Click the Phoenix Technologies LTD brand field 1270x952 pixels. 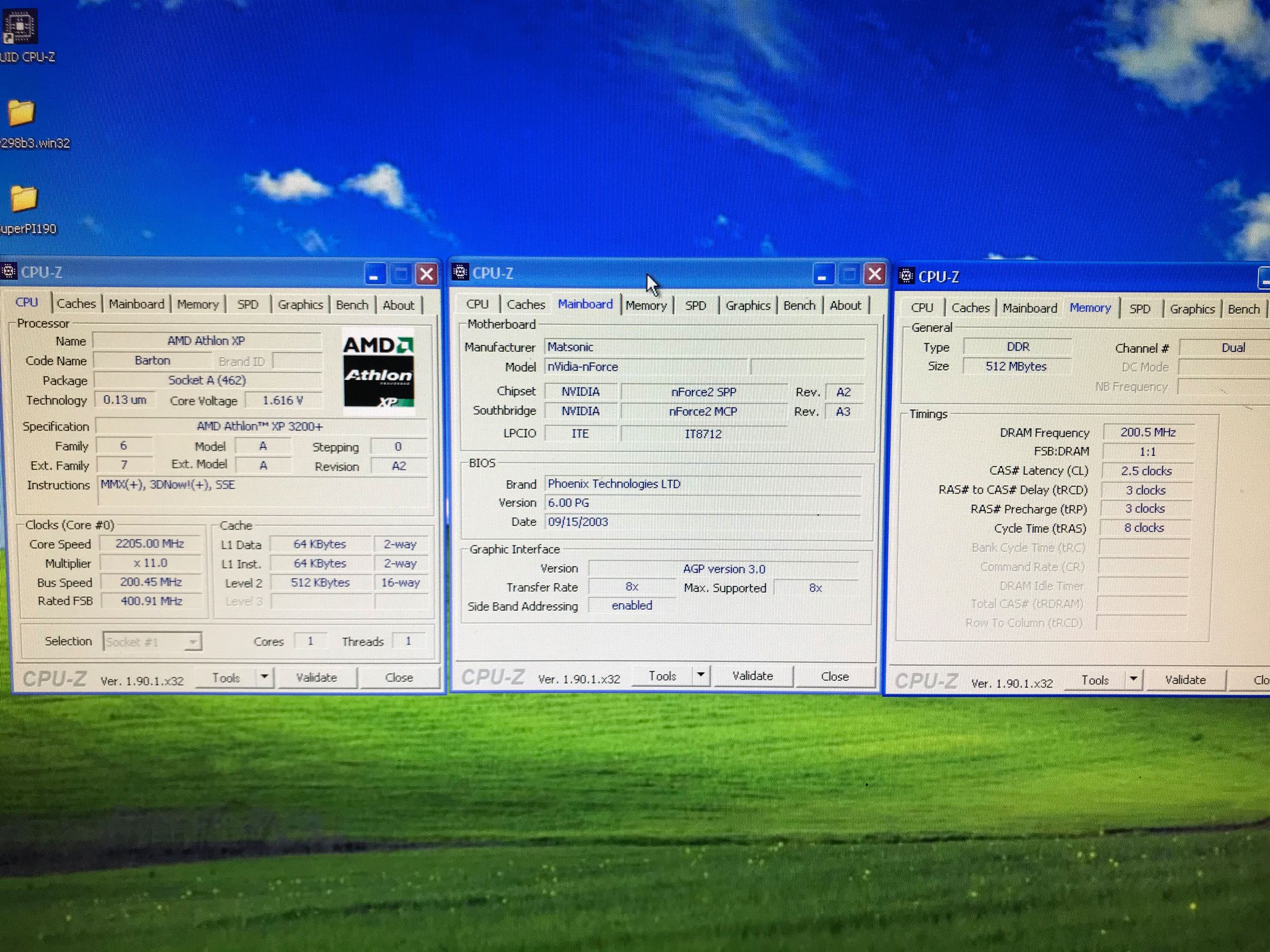(x=702, y=484)
